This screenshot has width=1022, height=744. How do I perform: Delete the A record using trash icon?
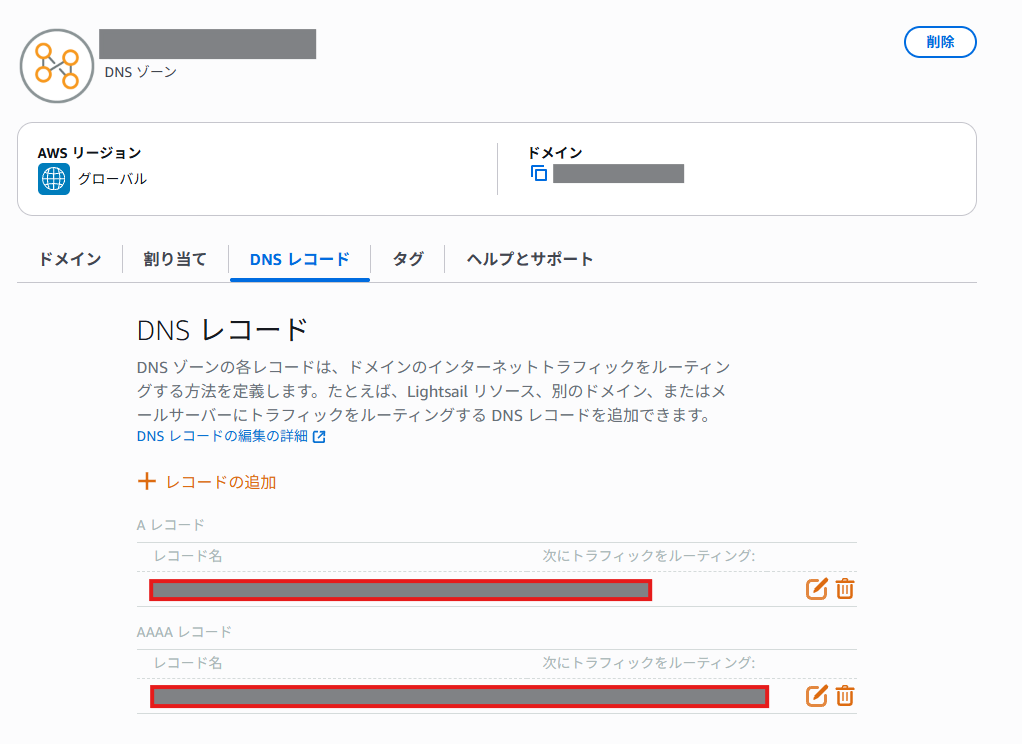click(845, 589)
